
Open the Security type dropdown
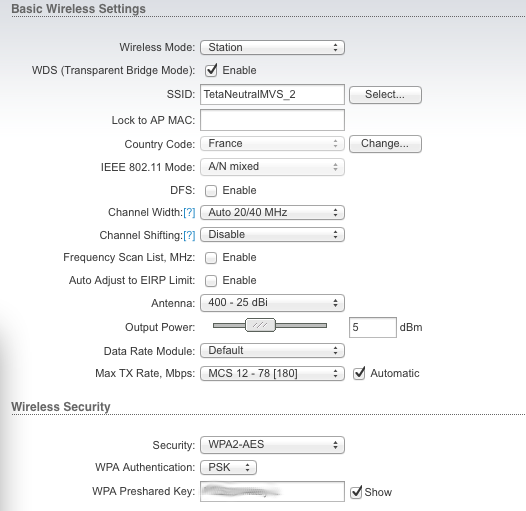click(x=272, y=445)
